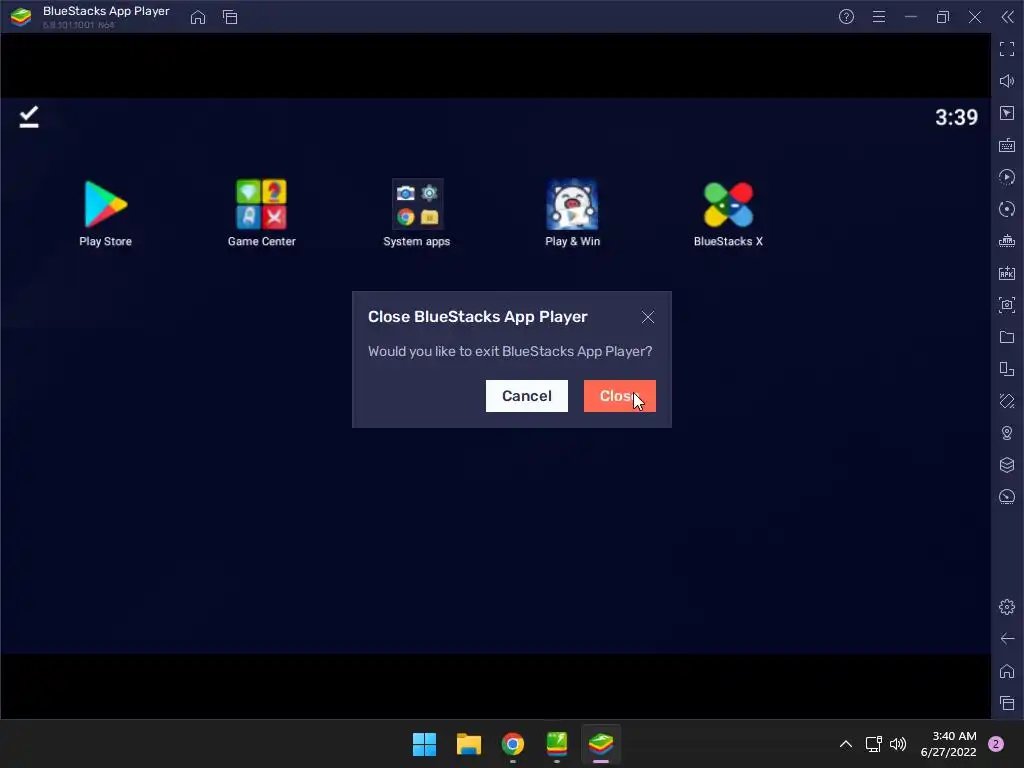Viewport: 1024px width, 768px height.
Task: Switch to Google Chrome in the taskbar
Action: pos(513,744)
